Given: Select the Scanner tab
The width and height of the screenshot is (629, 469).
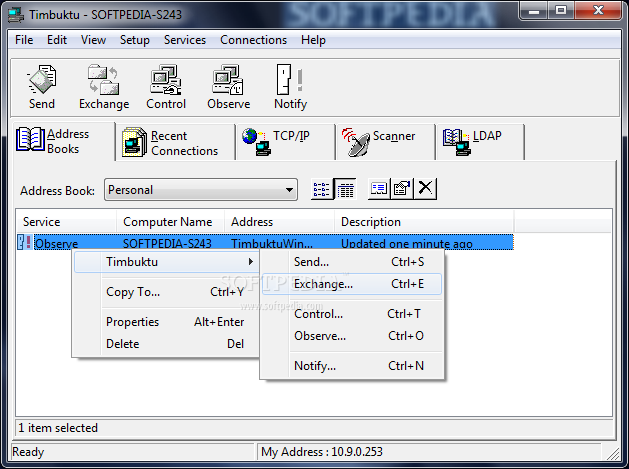Looking at the screenshot, I should [386, 142].
